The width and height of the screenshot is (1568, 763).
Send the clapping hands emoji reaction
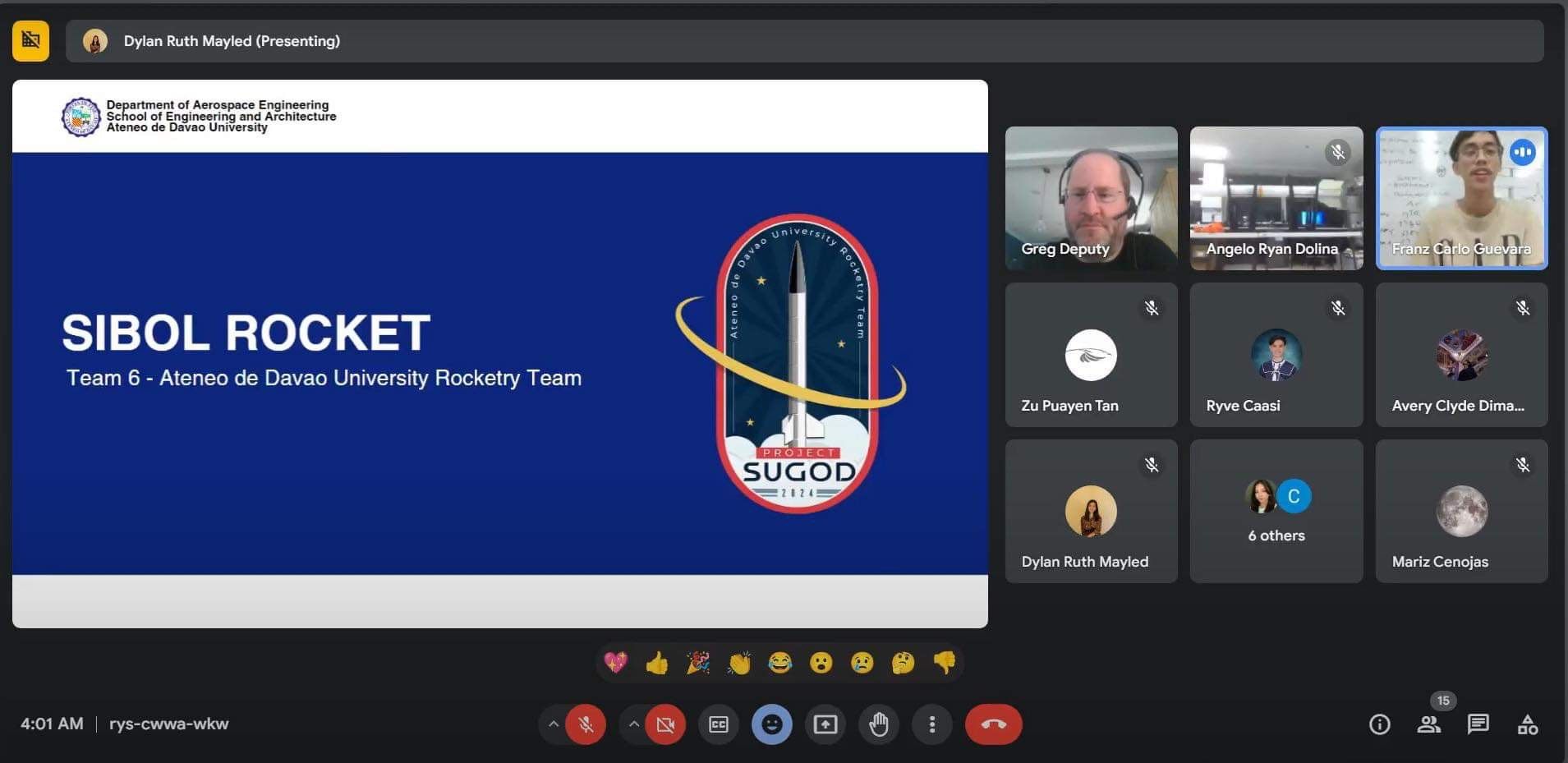(x=738, y=663)
